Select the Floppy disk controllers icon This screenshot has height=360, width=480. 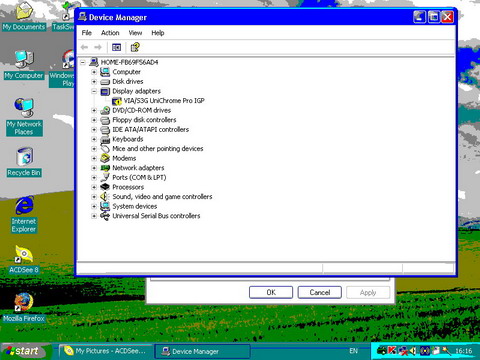(x=105, y=120)
